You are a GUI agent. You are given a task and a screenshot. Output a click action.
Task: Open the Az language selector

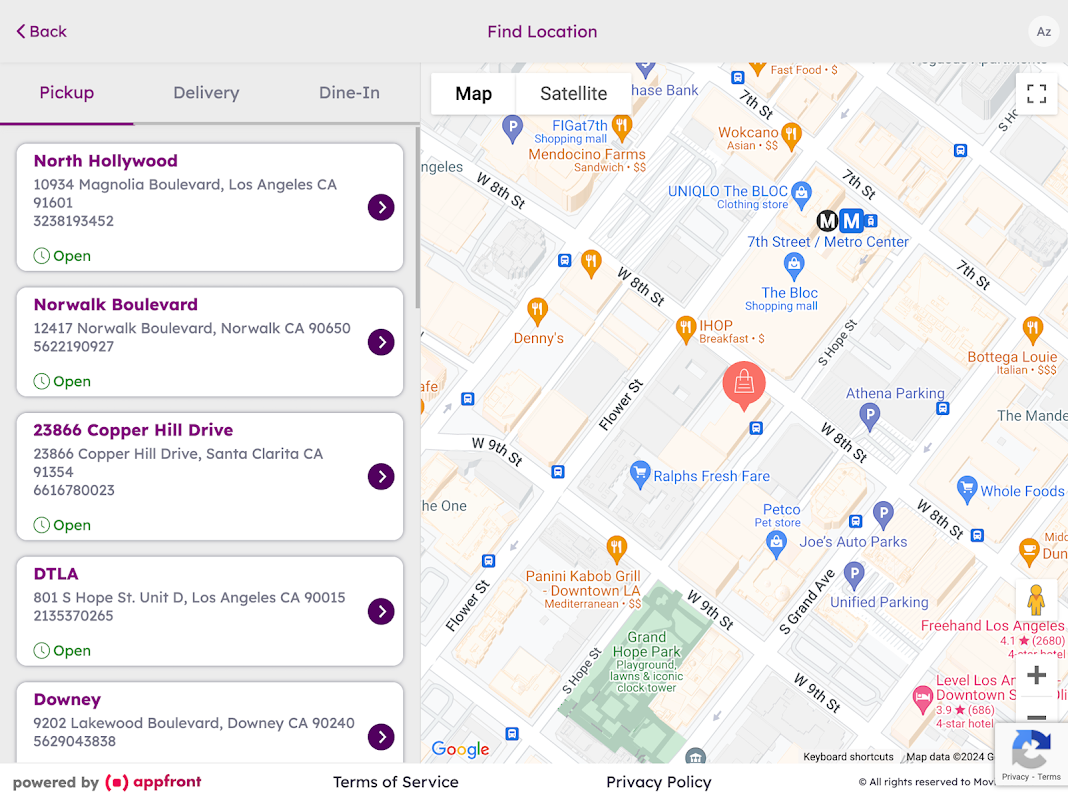[x=1043, y=31]
